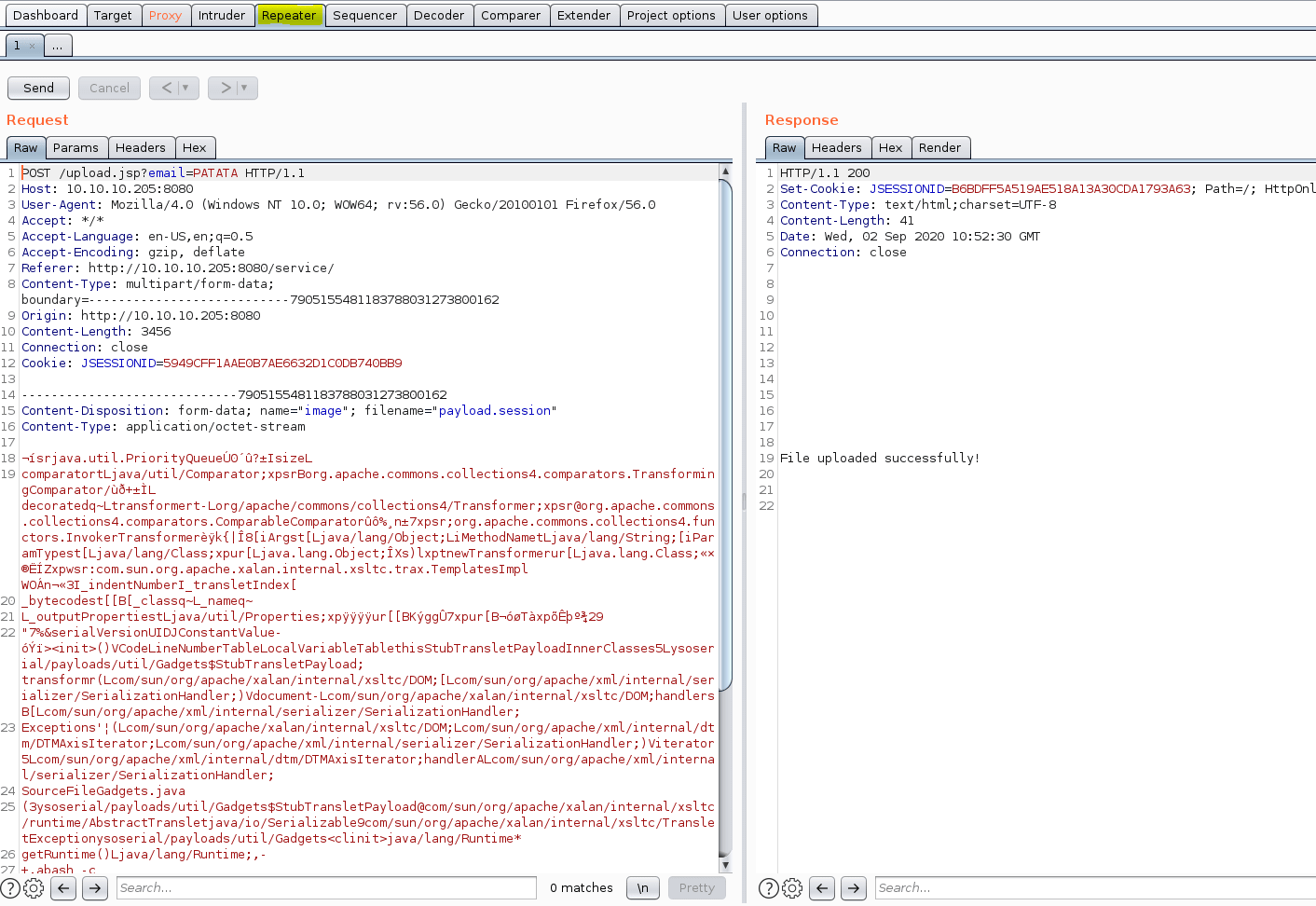This screenshot has width=1316, height=906.
Task: Click the Send button
Action: point(38,88)
